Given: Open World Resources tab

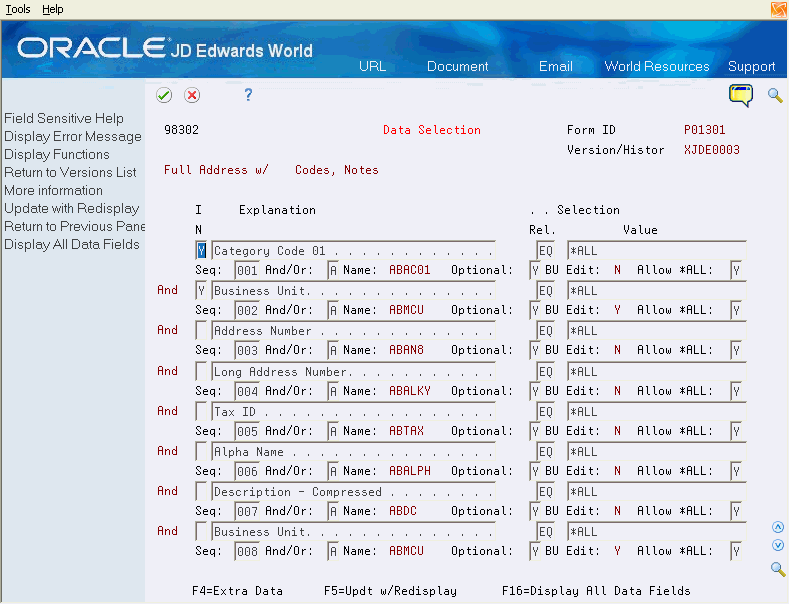Looking at the screenshot, I should tap(657, 66).
